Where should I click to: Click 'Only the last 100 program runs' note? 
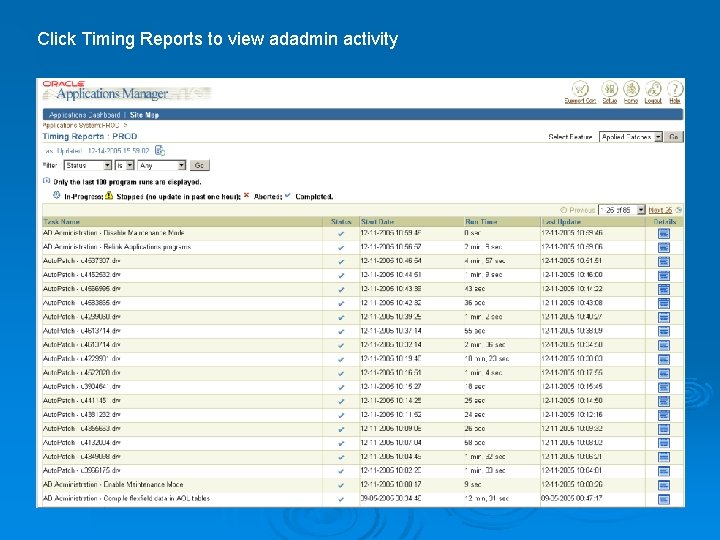127,182
